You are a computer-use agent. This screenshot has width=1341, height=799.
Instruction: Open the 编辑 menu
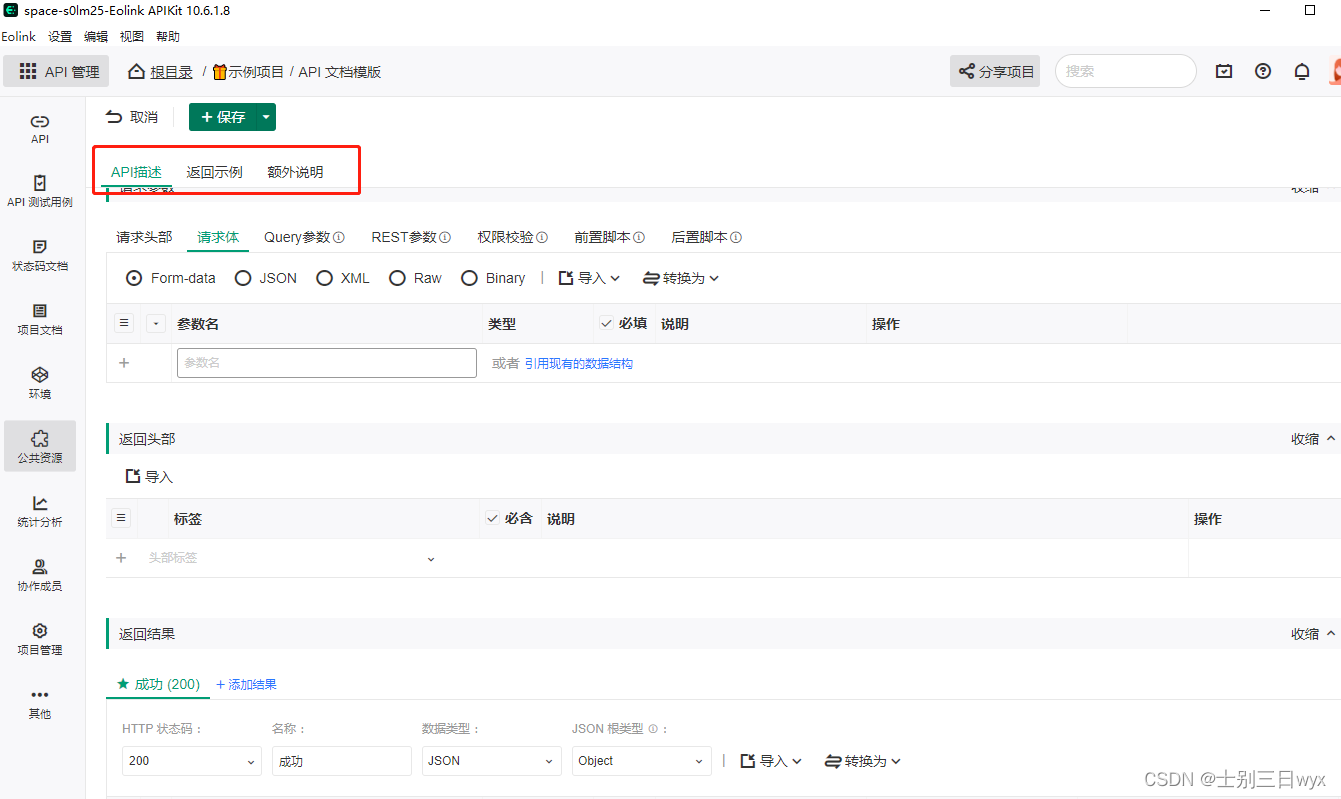[x=96, y=37]
